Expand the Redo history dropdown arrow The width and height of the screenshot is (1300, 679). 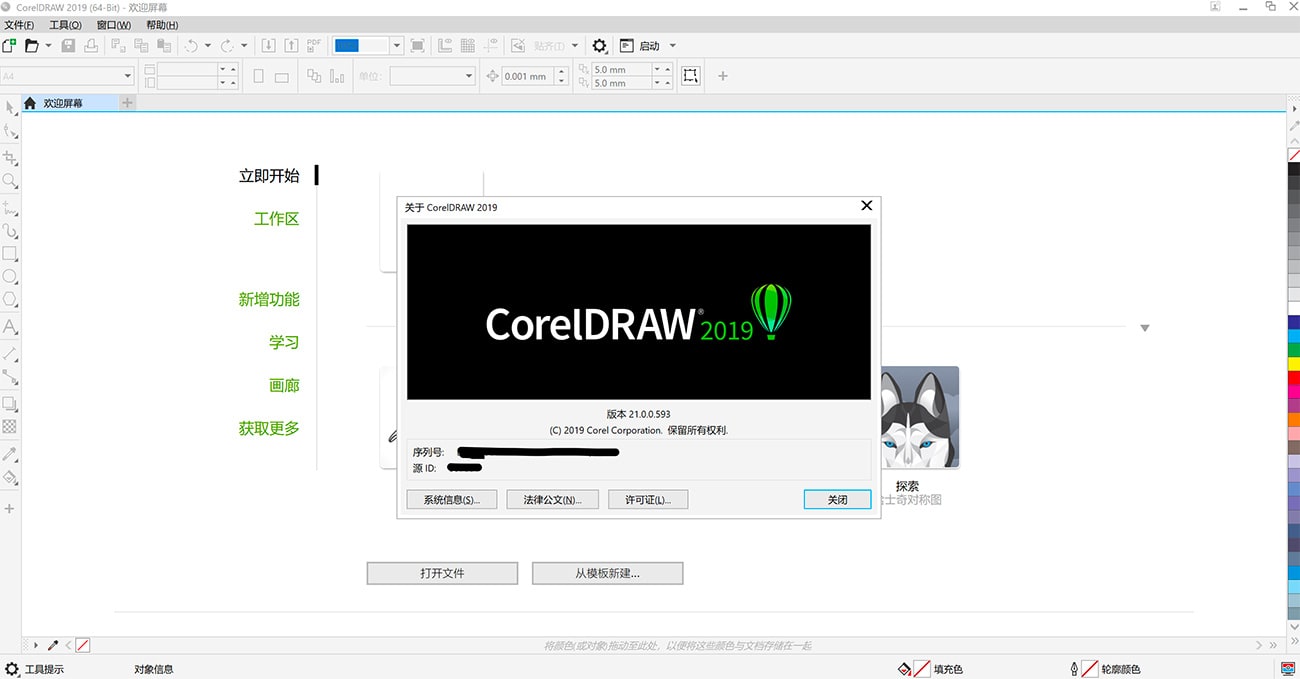coord(244,46)
